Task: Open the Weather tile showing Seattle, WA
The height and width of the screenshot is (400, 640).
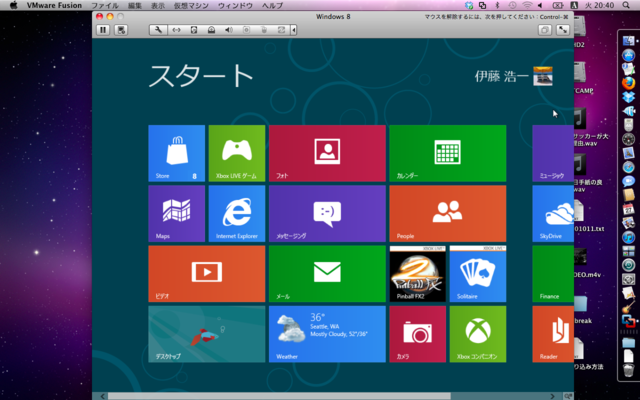Action: (x=327, y=334)
